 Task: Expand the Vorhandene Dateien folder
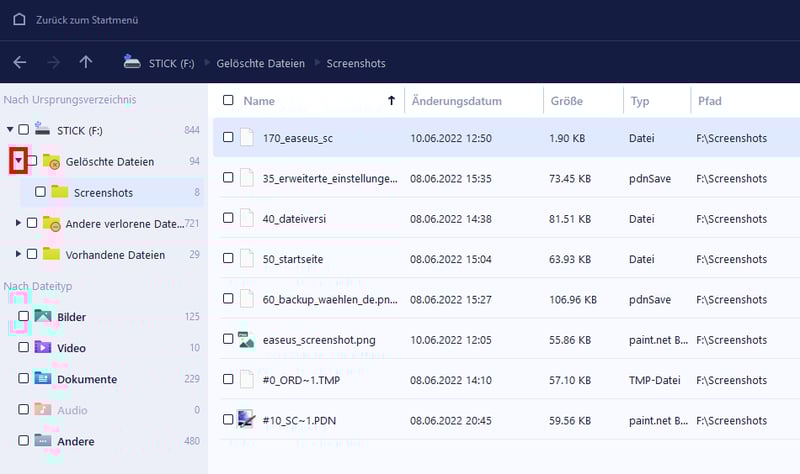[18, 254]
